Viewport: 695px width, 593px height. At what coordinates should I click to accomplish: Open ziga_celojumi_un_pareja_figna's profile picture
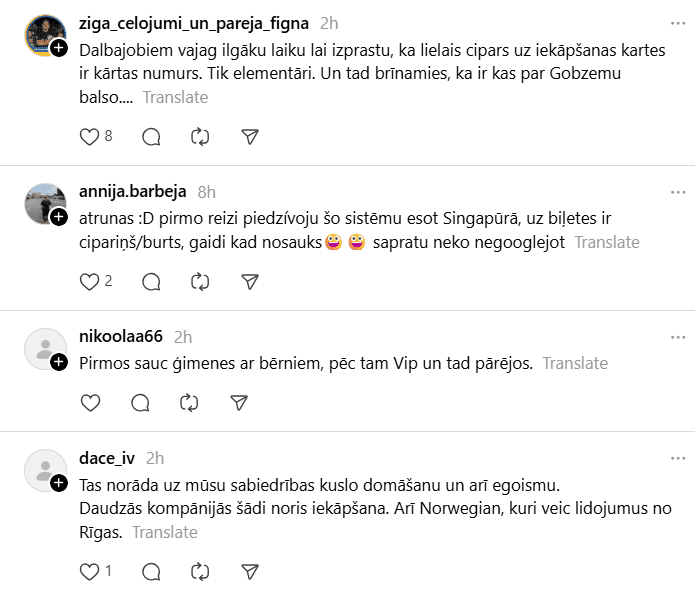click(x=44, y=36)
